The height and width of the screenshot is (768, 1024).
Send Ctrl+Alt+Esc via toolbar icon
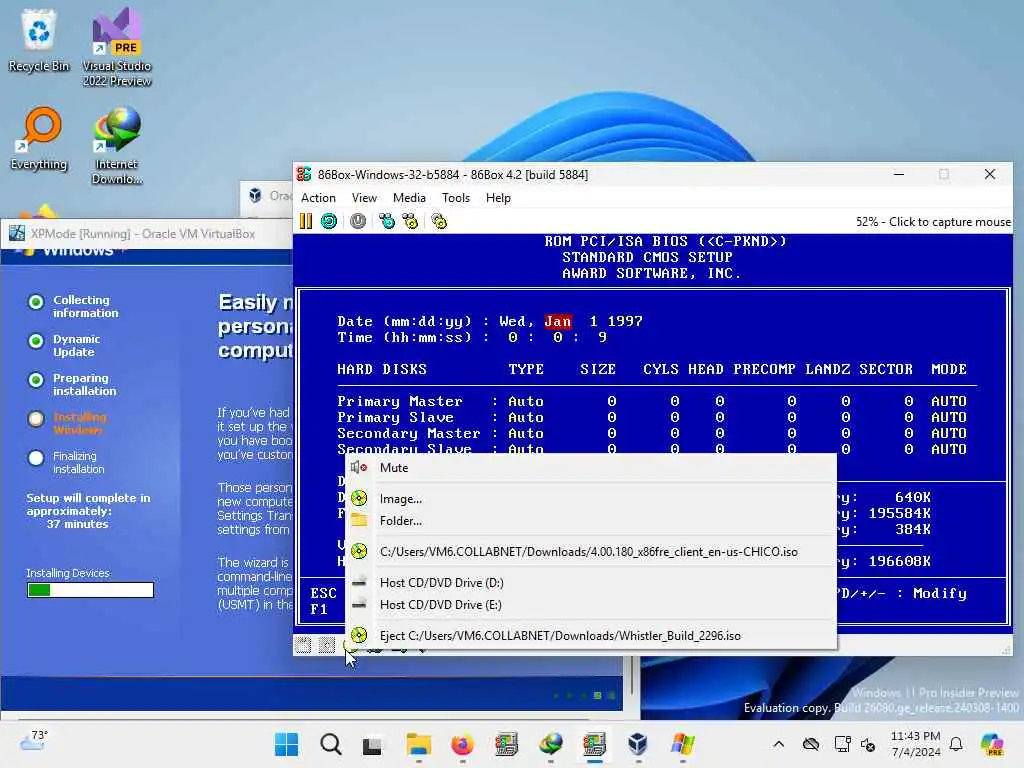pos(410,221)
